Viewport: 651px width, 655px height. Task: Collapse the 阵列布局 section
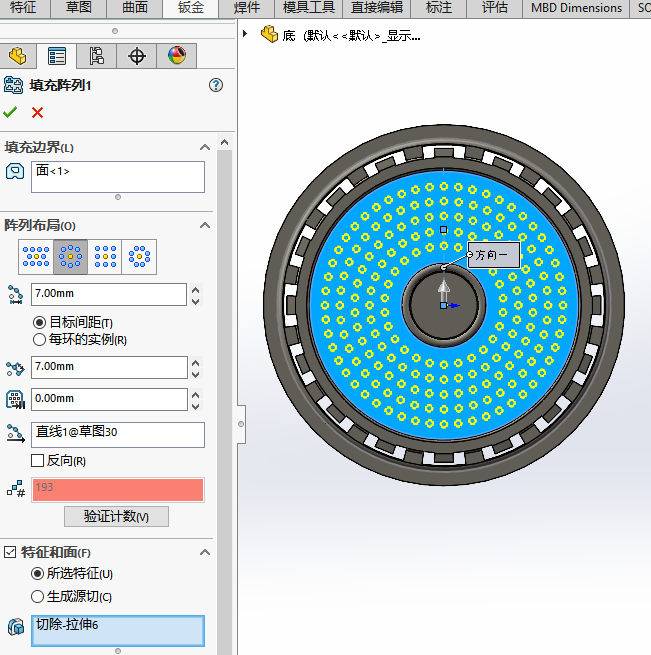point(205,226)
